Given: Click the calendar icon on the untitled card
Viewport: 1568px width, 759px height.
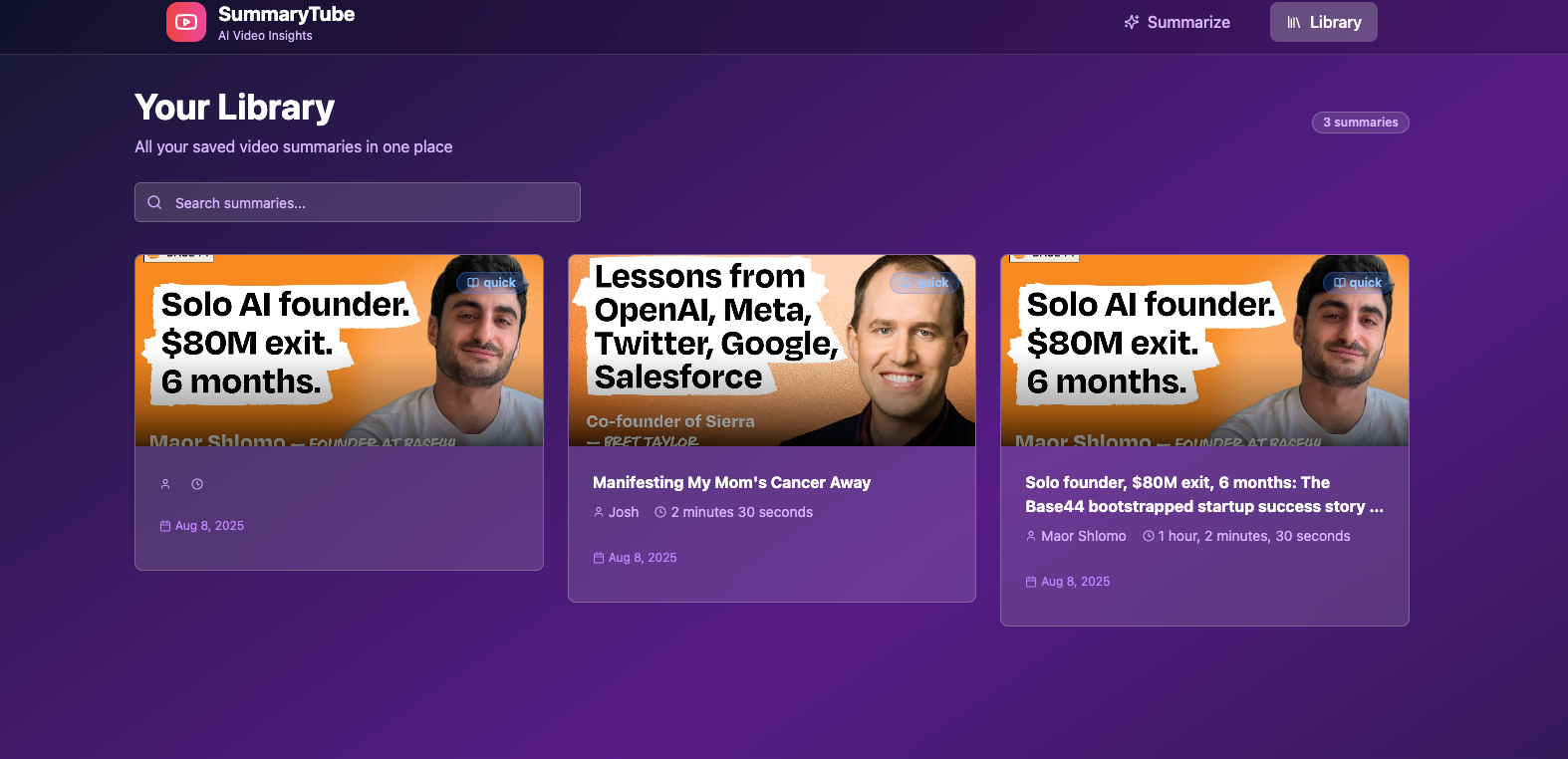Looking at the screenshot, I should tap(165, 526).
